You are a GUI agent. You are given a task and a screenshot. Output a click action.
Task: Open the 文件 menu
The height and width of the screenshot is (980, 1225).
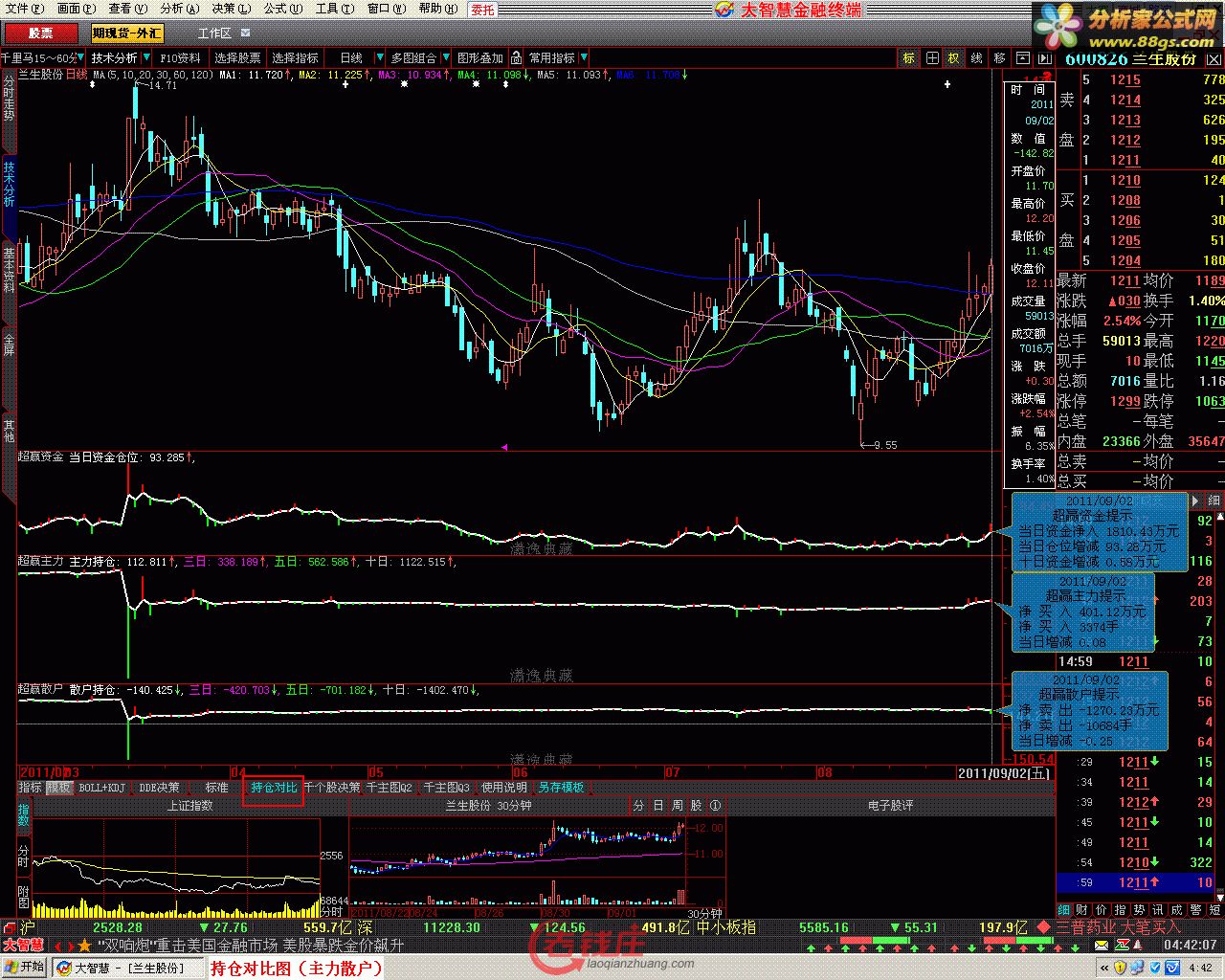point(23,9)
